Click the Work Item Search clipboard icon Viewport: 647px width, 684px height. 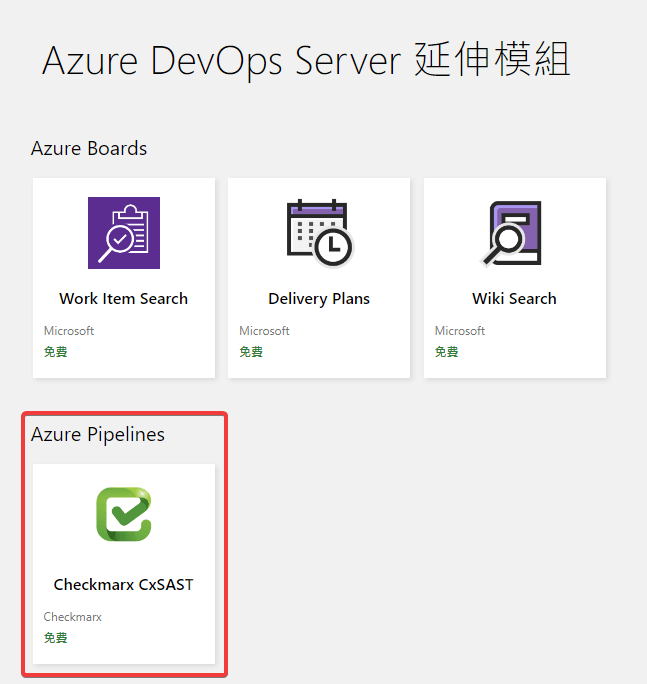pos(123,232)
